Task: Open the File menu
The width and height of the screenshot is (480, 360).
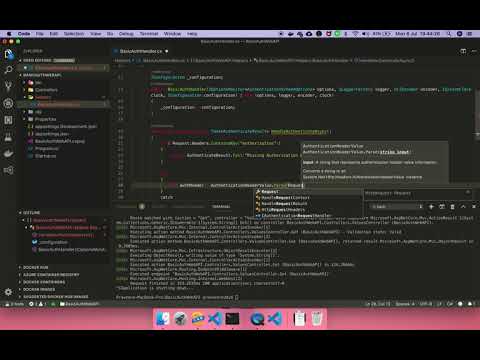Action: (x=40, y=34)
